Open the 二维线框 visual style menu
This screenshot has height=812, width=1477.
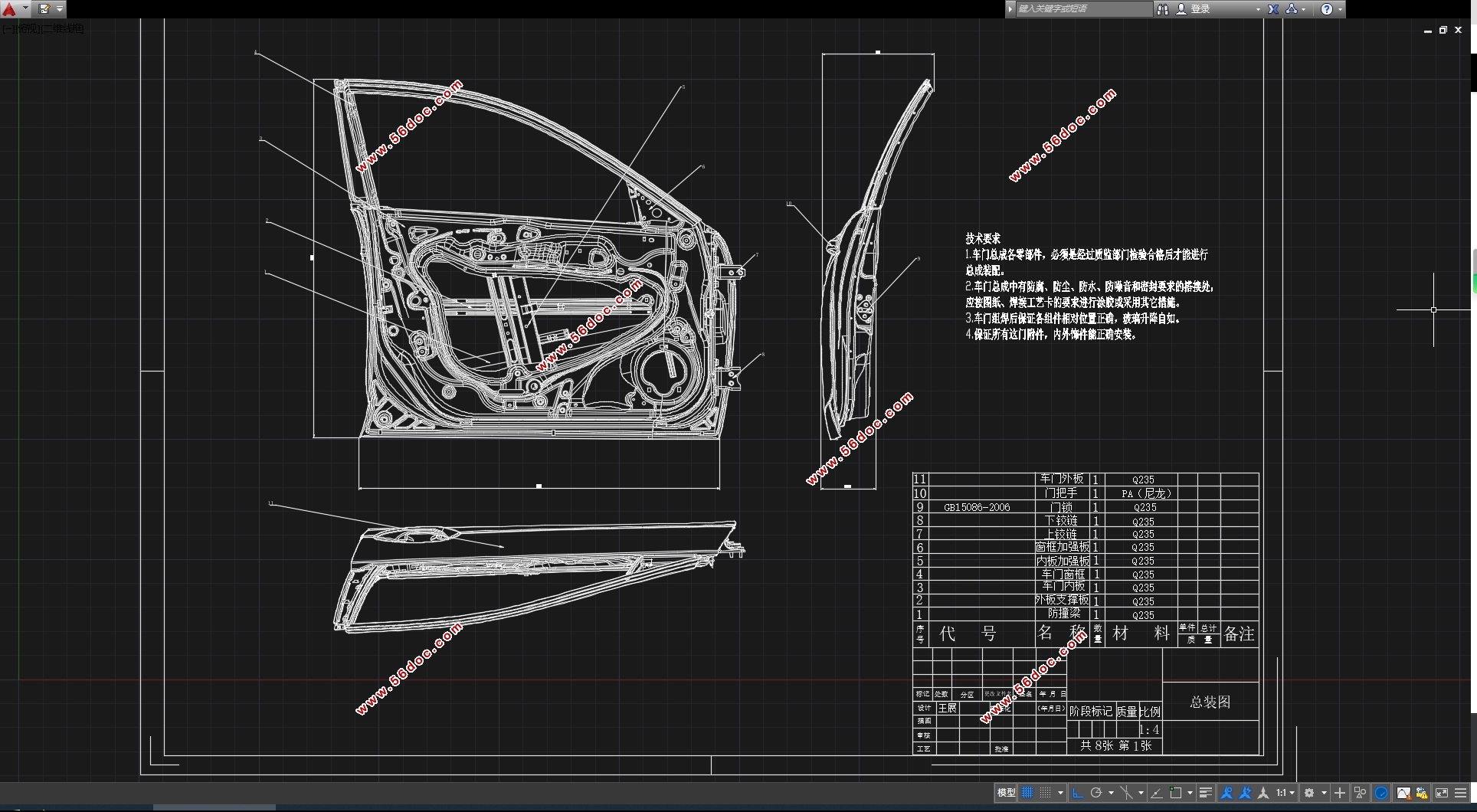63,29
